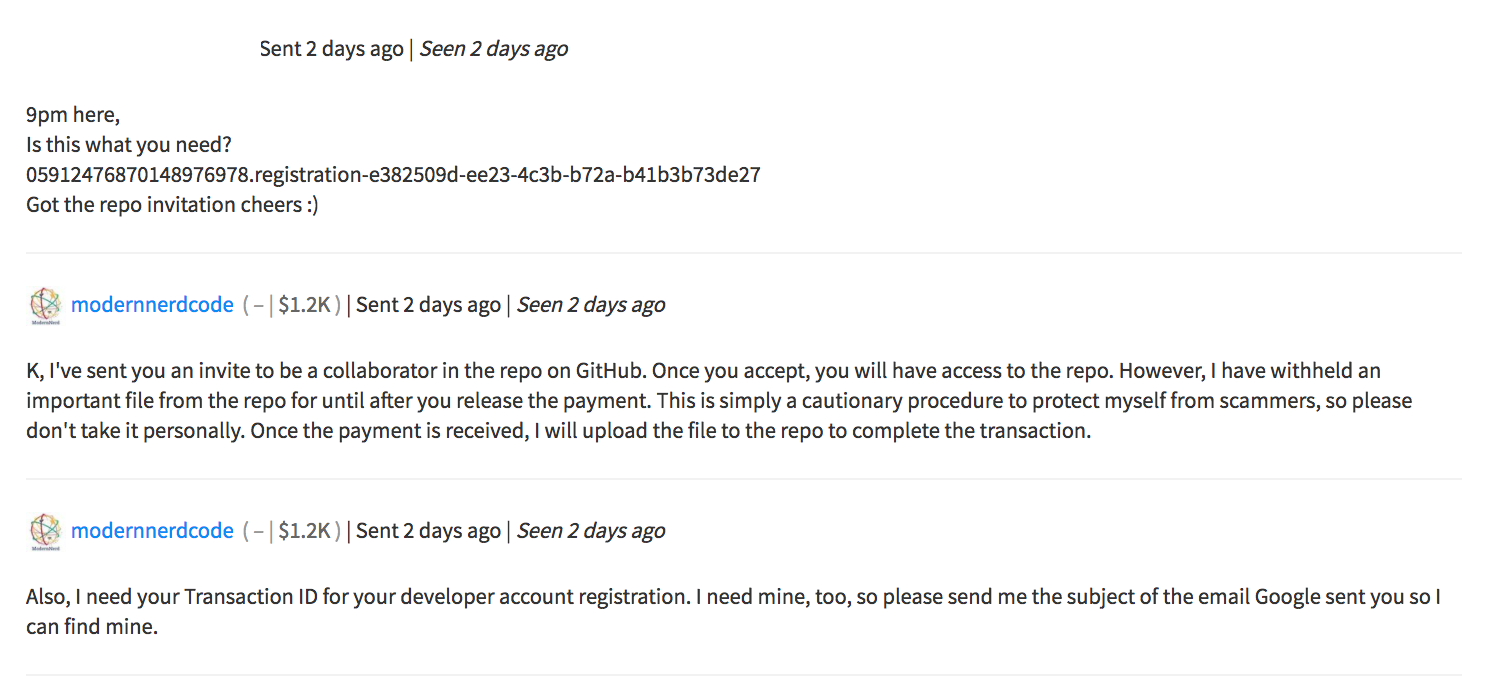
Task: Click "Seen 2 days ago" above Transaction ID message
Action: point(590,531)
